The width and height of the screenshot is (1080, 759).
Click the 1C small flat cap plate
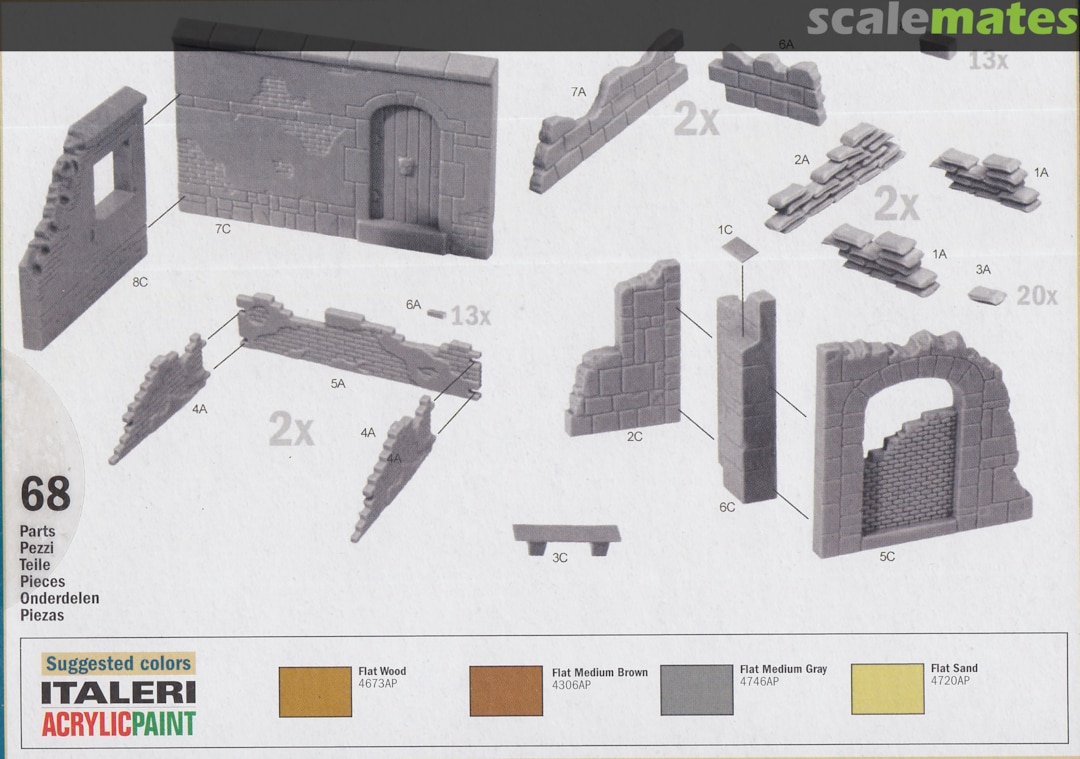740,249
